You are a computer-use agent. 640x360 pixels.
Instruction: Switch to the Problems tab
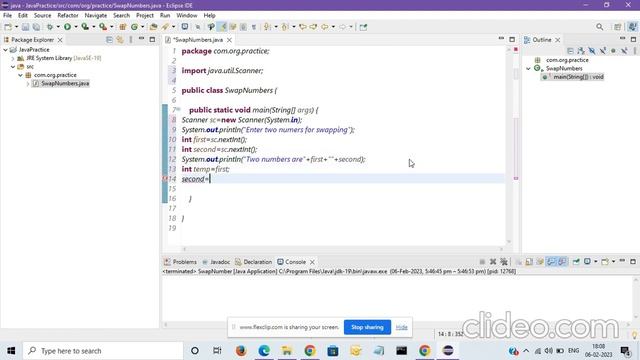pos(180,262)
